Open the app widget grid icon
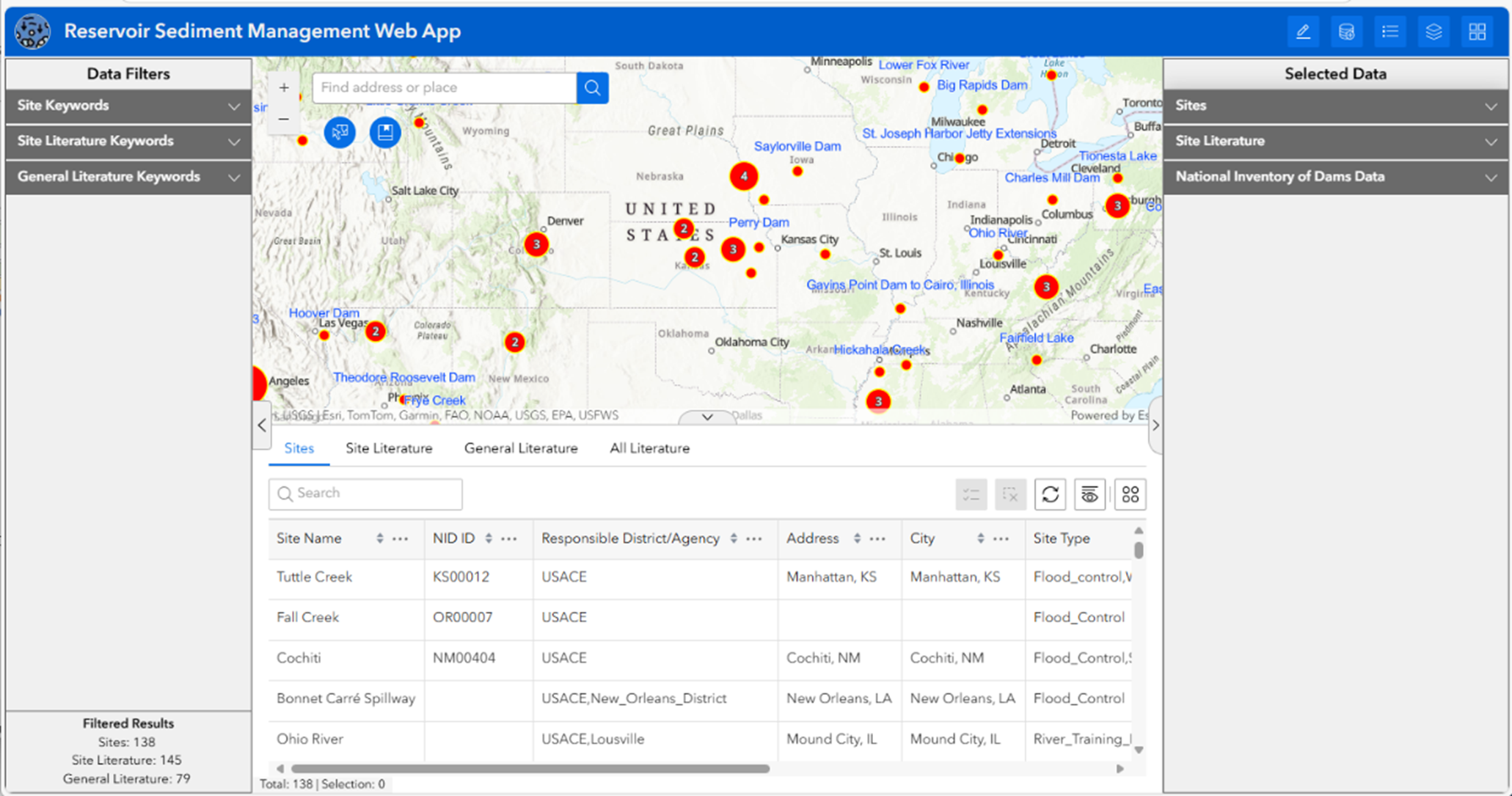The width and height of the screenshot is (1512, 796). [1477, 32]
